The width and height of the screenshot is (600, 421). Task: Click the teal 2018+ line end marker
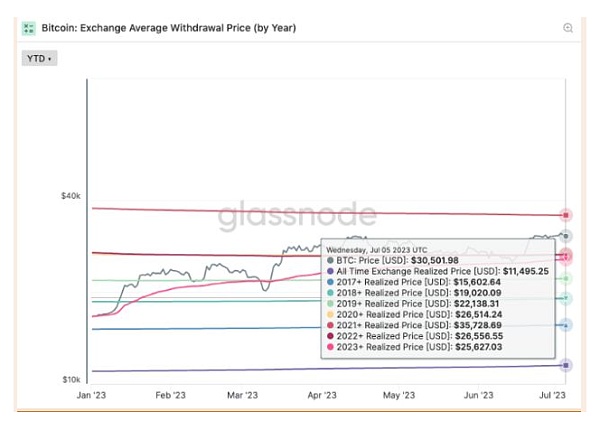click(566, 298)
